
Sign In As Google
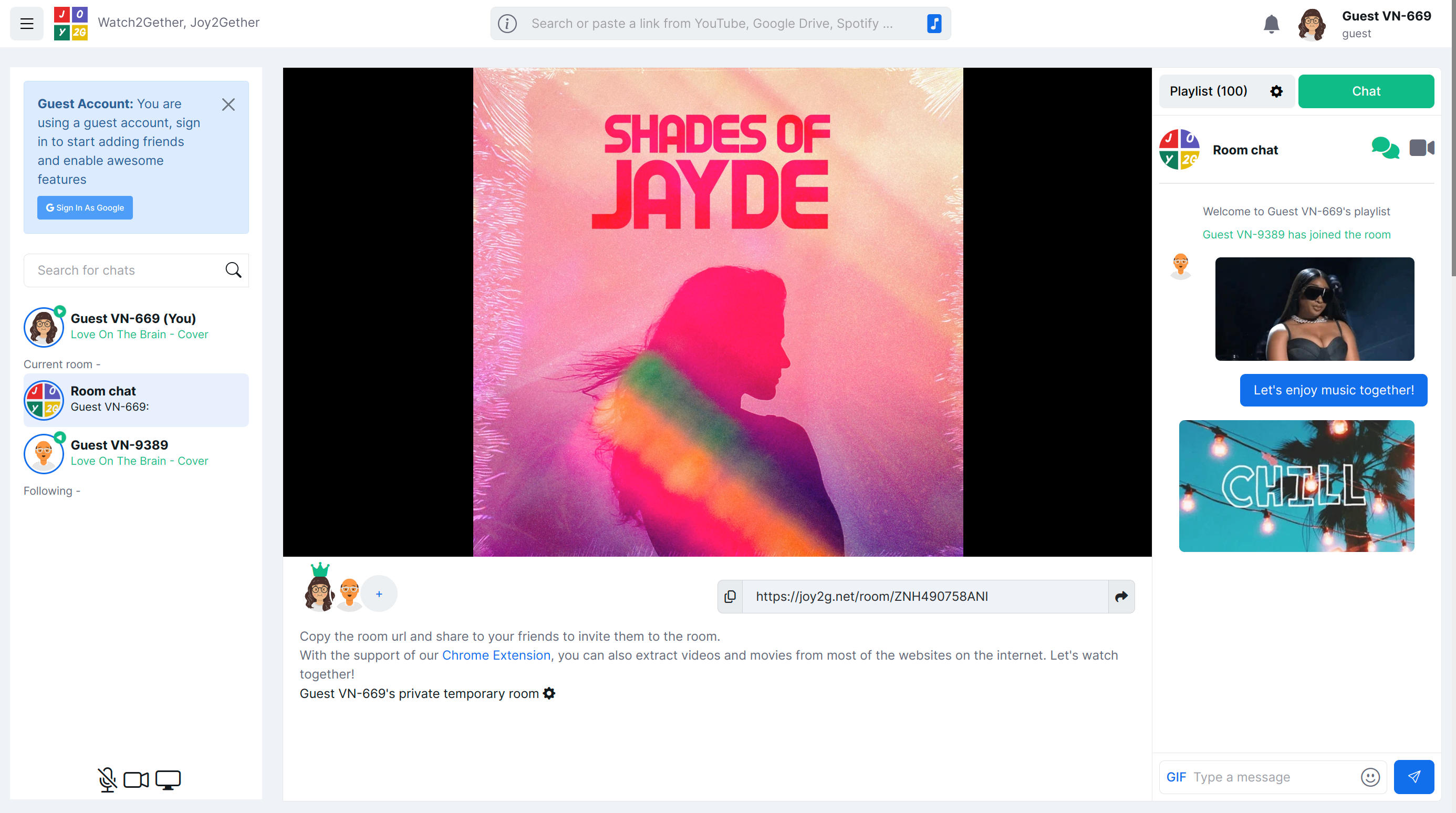85,207
